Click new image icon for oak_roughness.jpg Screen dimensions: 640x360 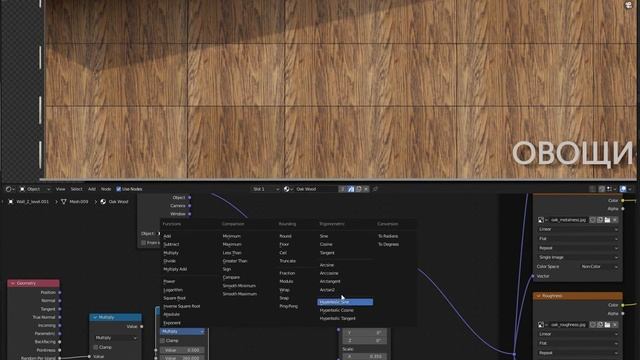[600, 325]
